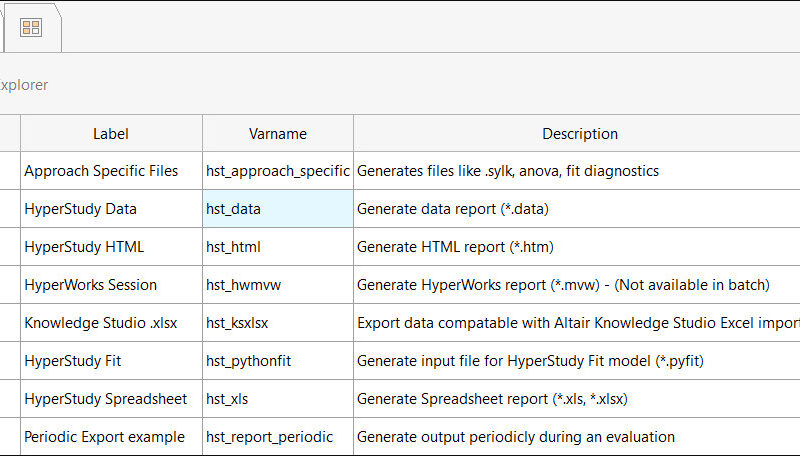The width and height of the screenshot is (800, 456).
Task: Select the hst_data varname cell
Action: tap(278, 209)
